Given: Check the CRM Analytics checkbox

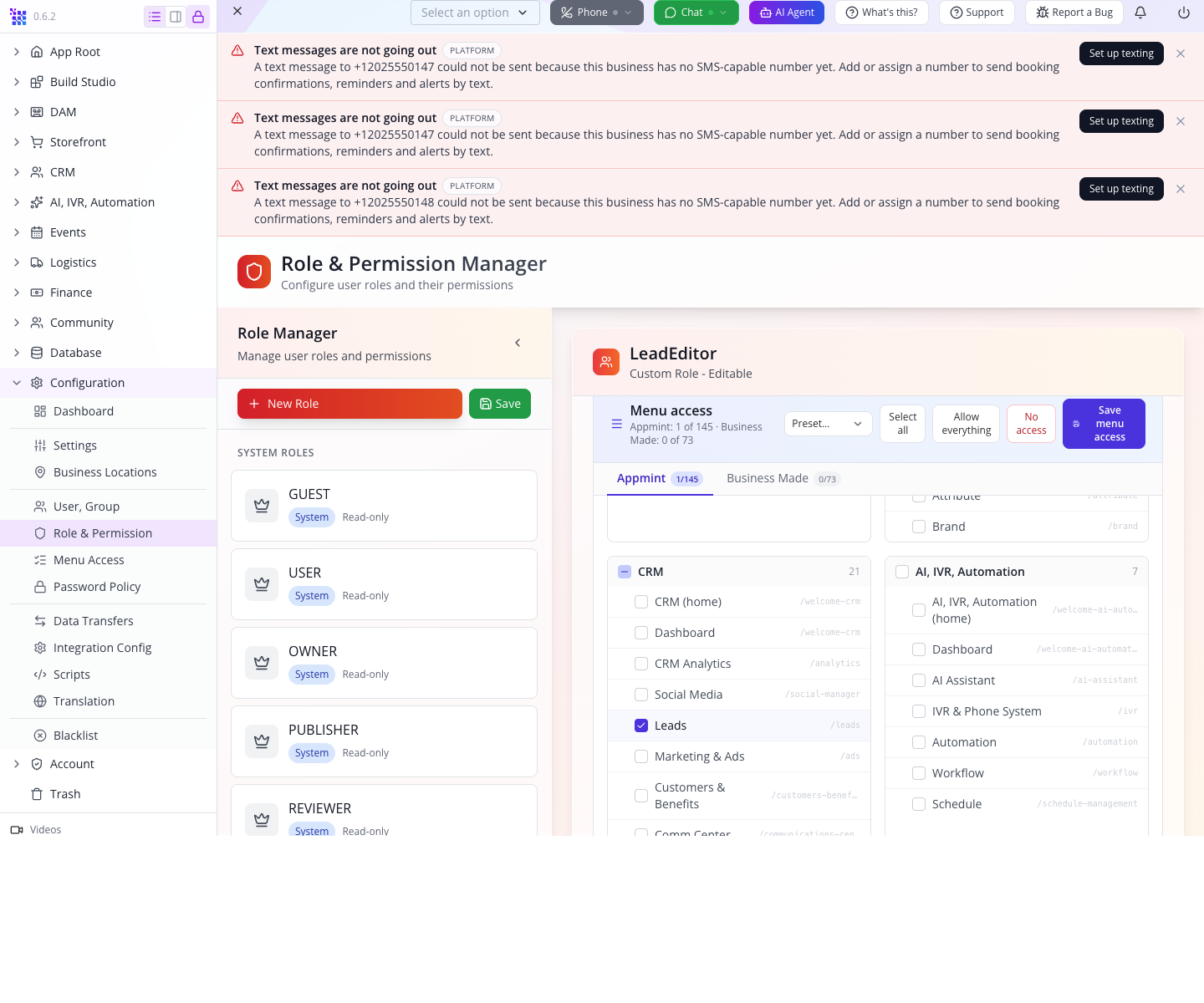Looking at the screenshot, I should click(641, 664).
